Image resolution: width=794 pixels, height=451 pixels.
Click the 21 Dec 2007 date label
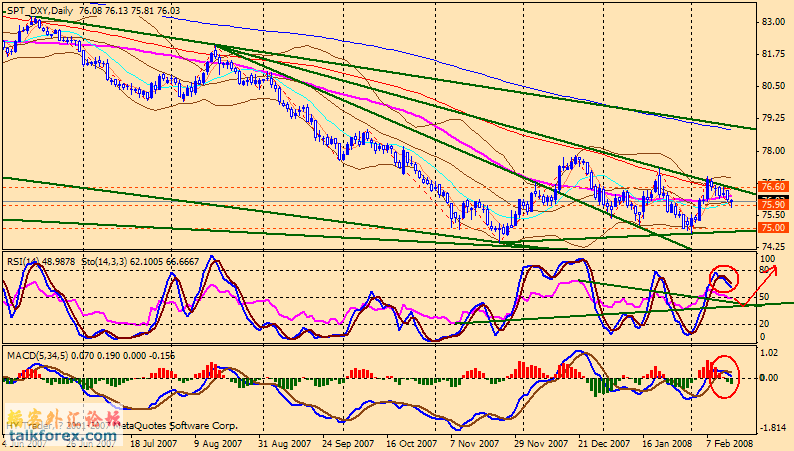[604, 443]
